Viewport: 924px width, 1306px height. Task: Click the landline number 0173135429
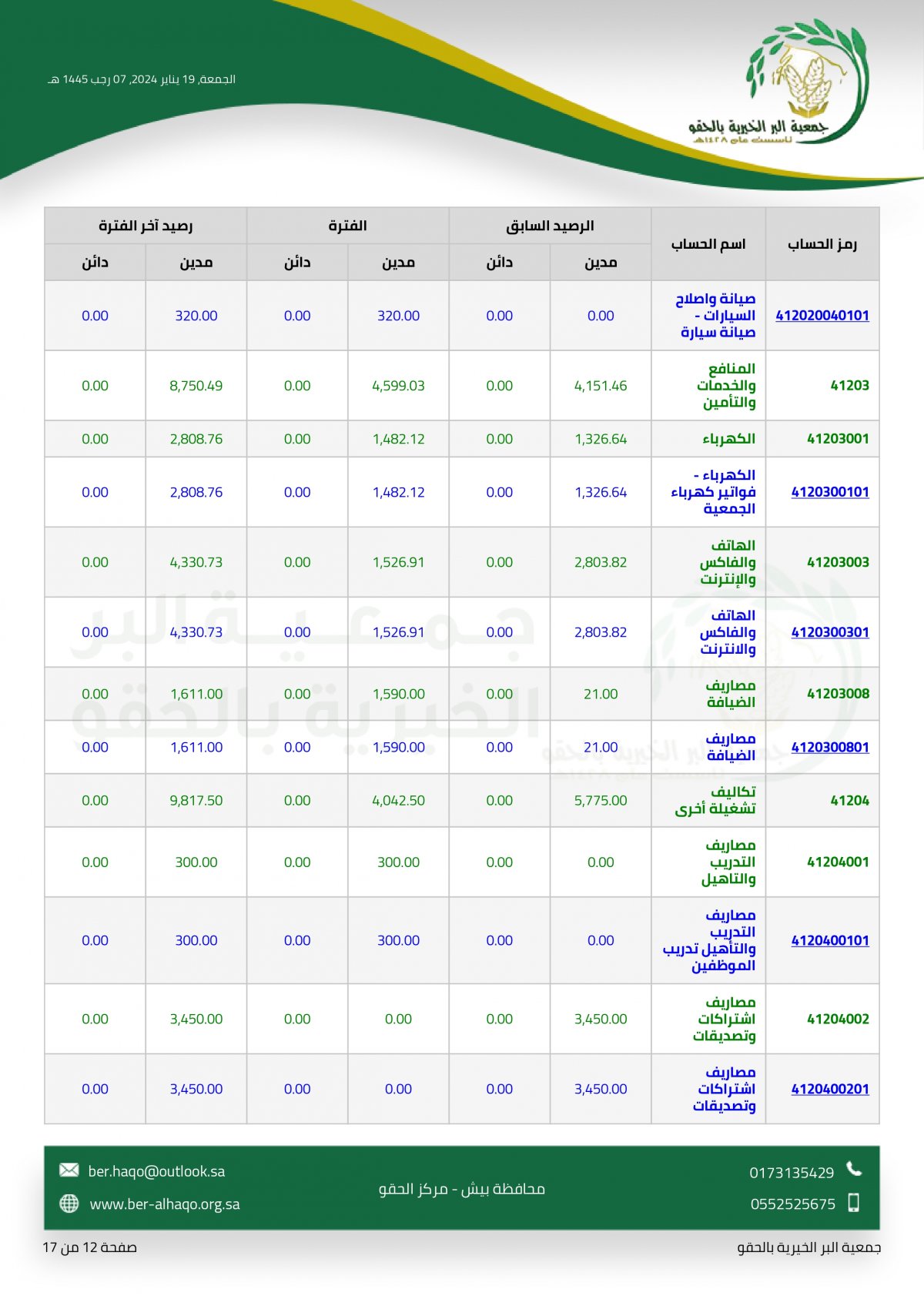point(792,1173)
